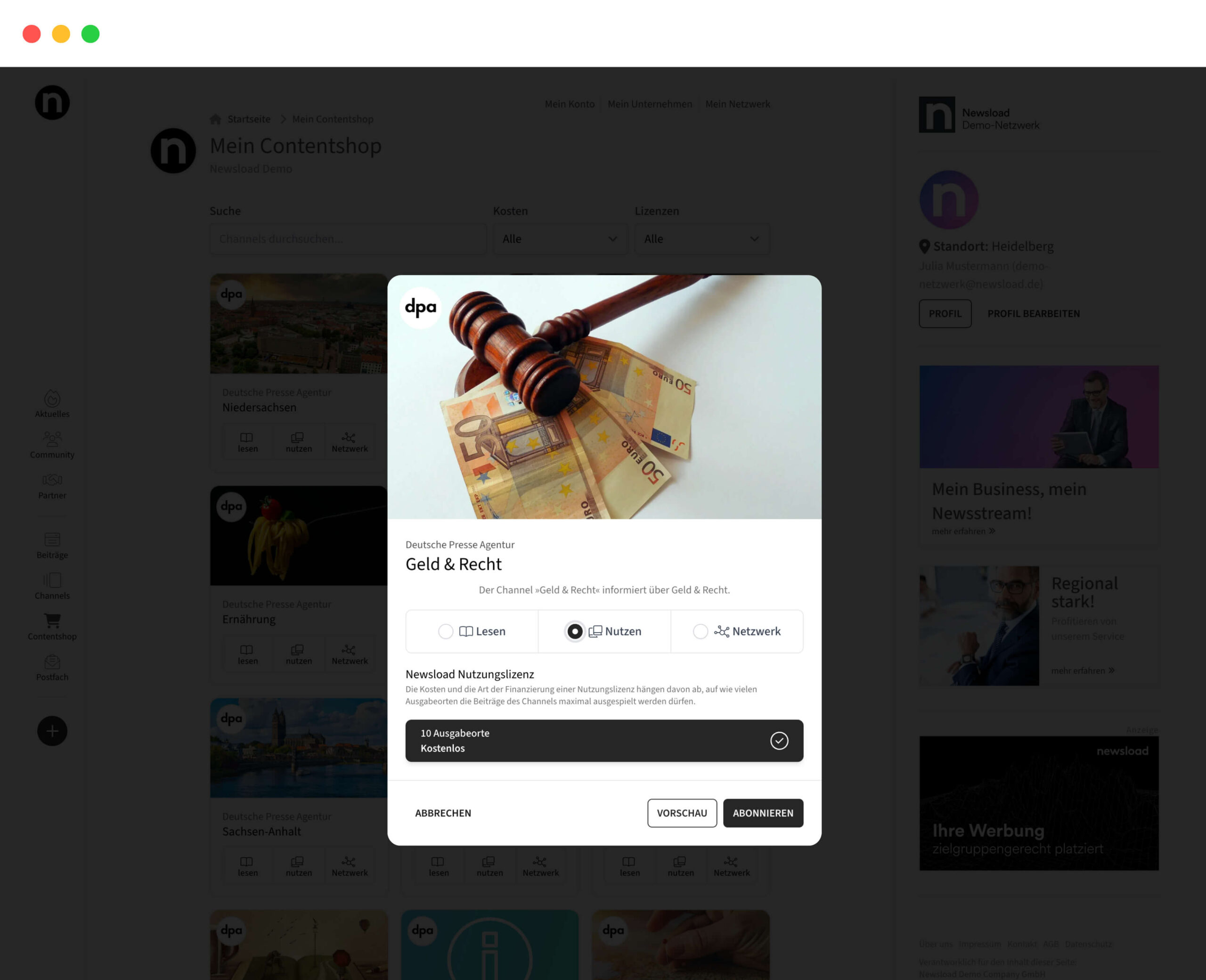Open the Kosten dropdown
Screen dimensions: 1206x980
coord(559,239)
